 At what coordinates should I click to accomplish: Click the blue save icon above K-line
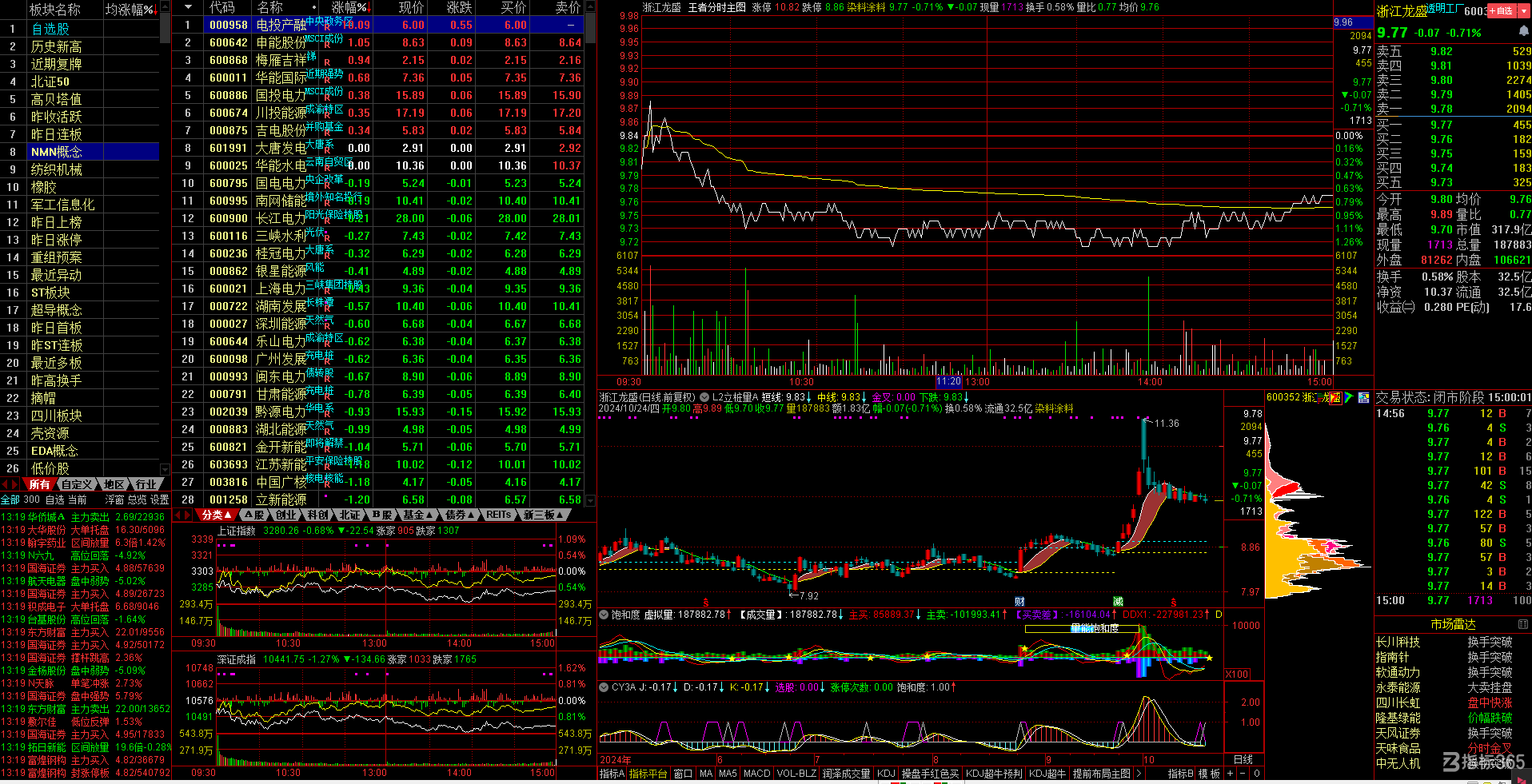pos(1363,397)
